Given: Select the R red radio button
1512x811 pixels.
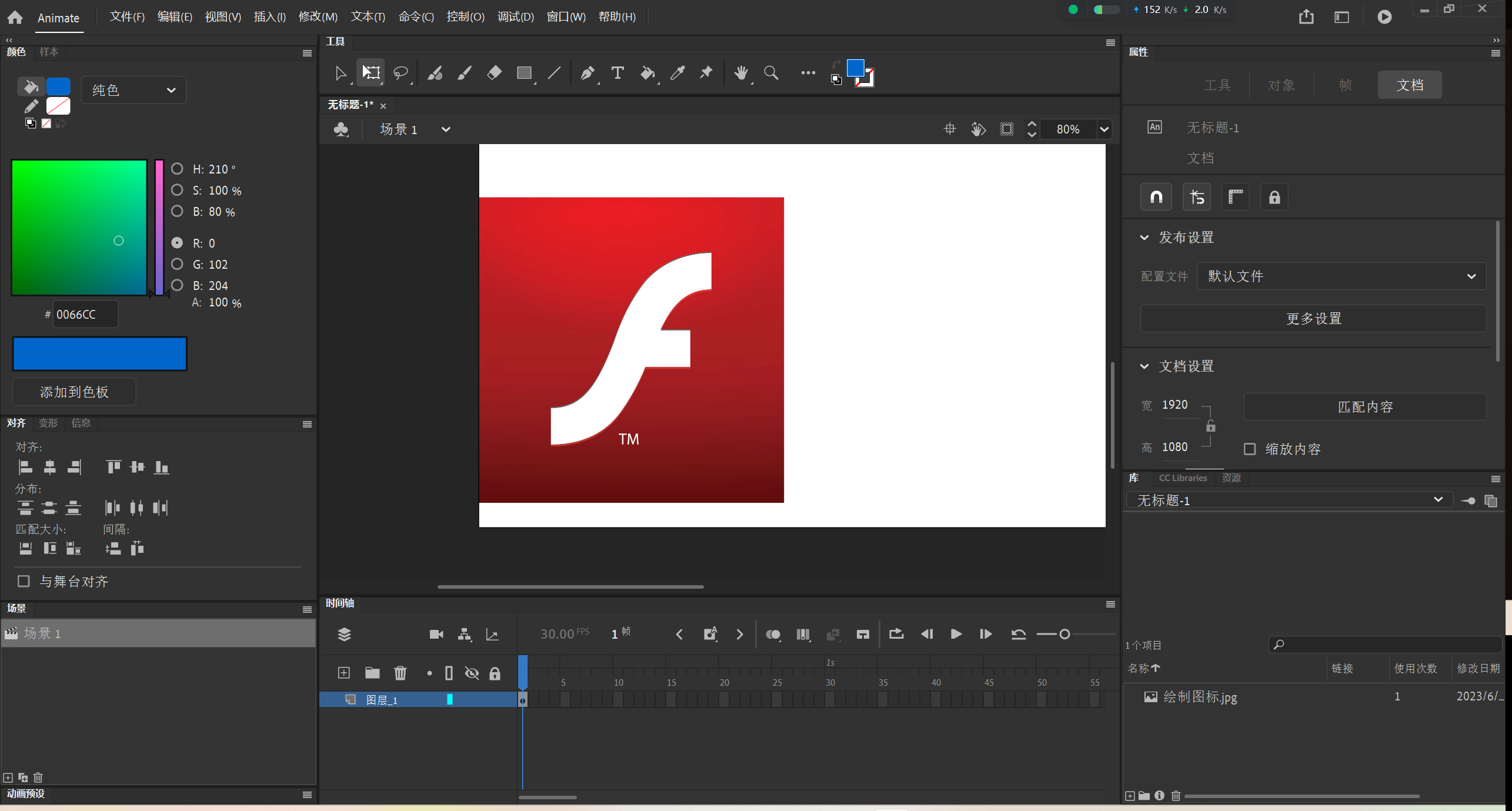Looking at the screenshot, I should point(177,243).
